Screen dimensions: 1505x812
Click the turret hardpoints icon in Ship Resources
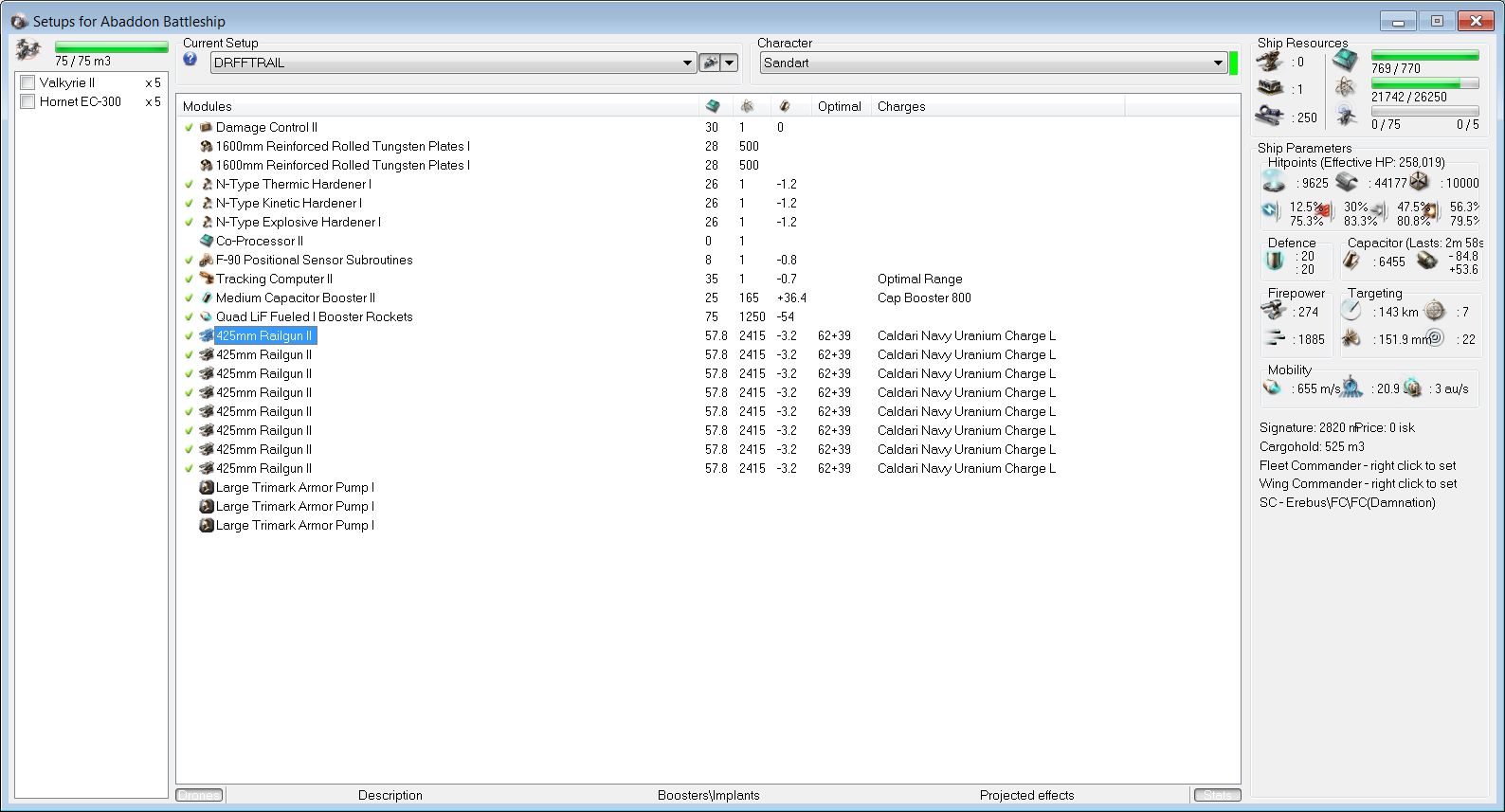[1270, 63]
